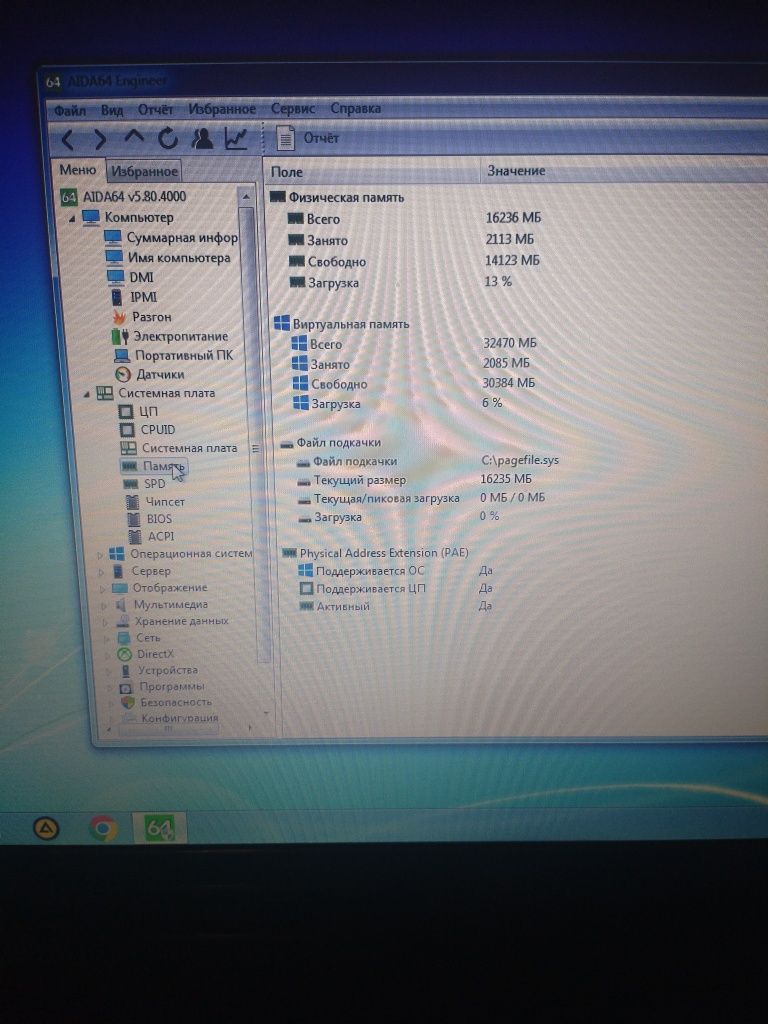Collapse the Компьютер tree node

72,219
